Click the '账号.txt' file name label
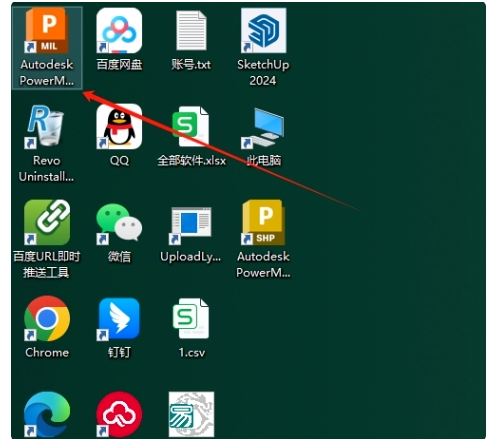The height and width of the screenshot is (444, 487). pyautogui.click(x=191, y=64)
